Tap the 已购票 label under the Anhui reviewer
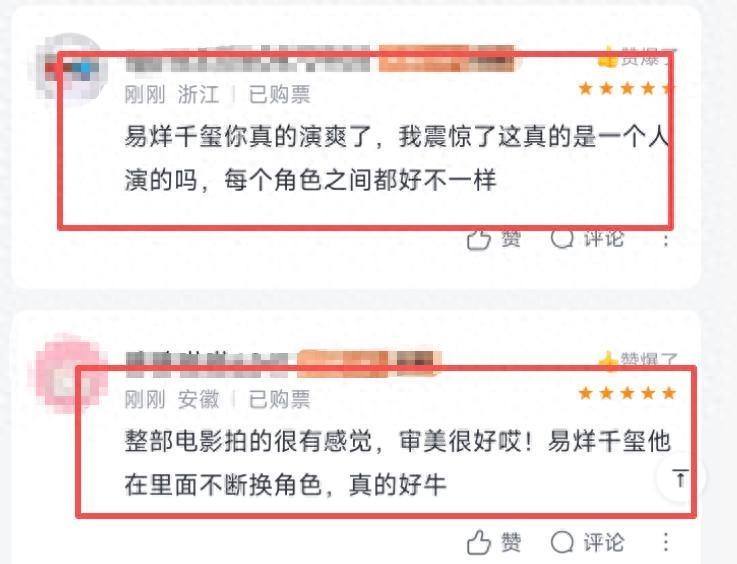Image resolution: width=737 pixels, height=564 pixels. coord(279,400)
